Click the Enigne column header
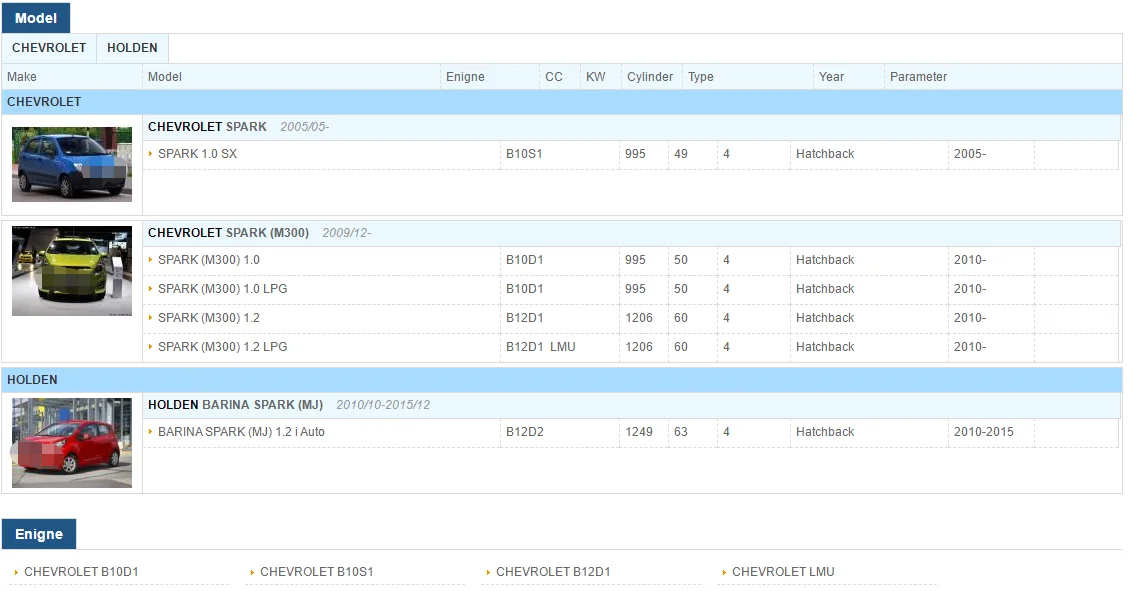Image resolution: width=1128 pixels, height=591 pixels. coord(465,77)
